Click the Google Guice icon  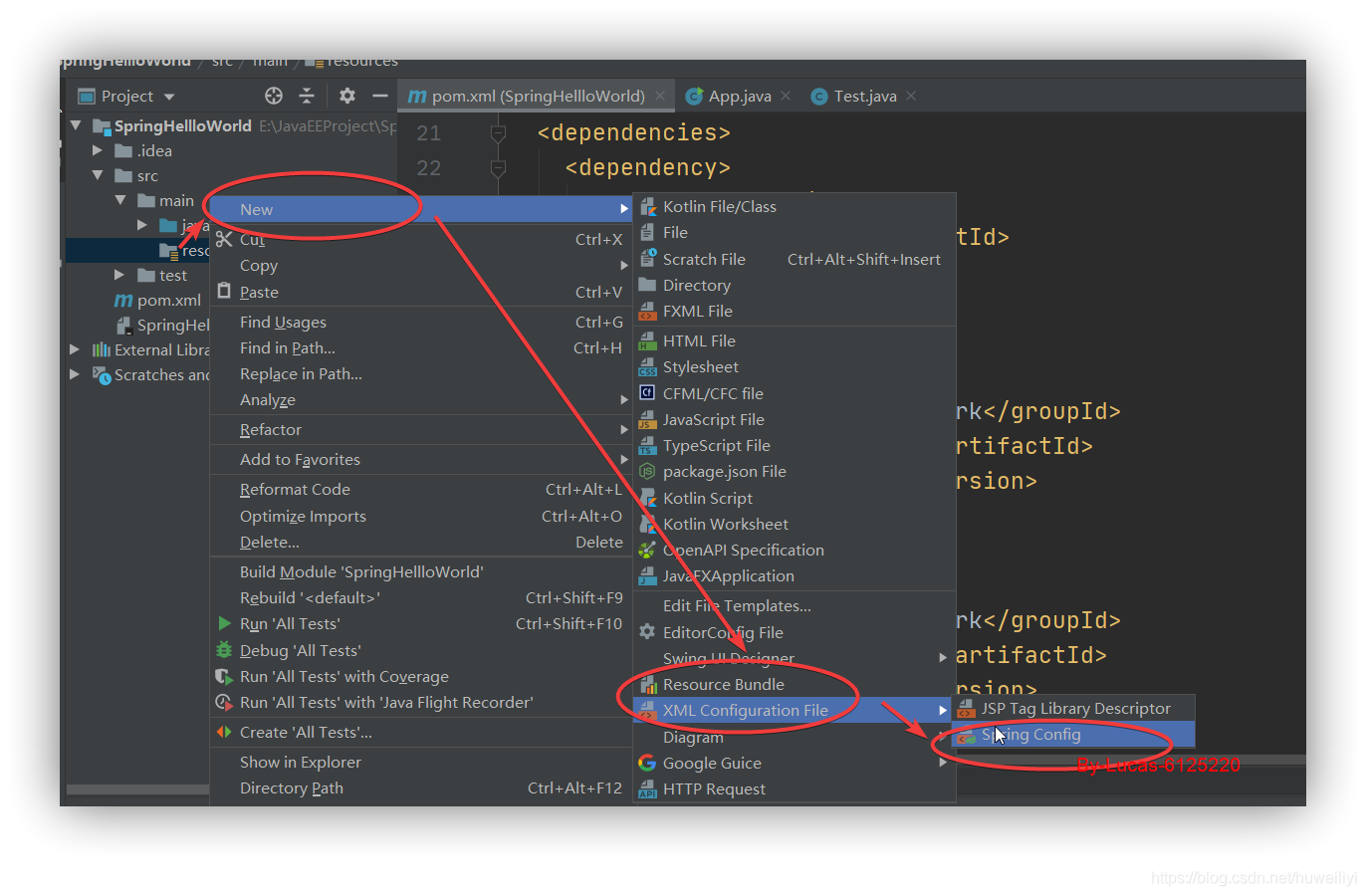click(647, 763)
